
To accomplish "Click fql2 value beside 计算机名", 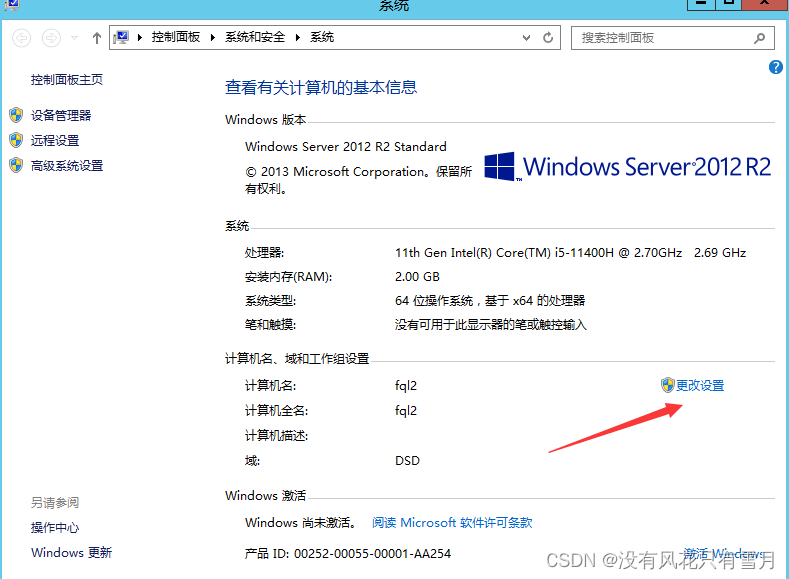I will tap(406, 386).
